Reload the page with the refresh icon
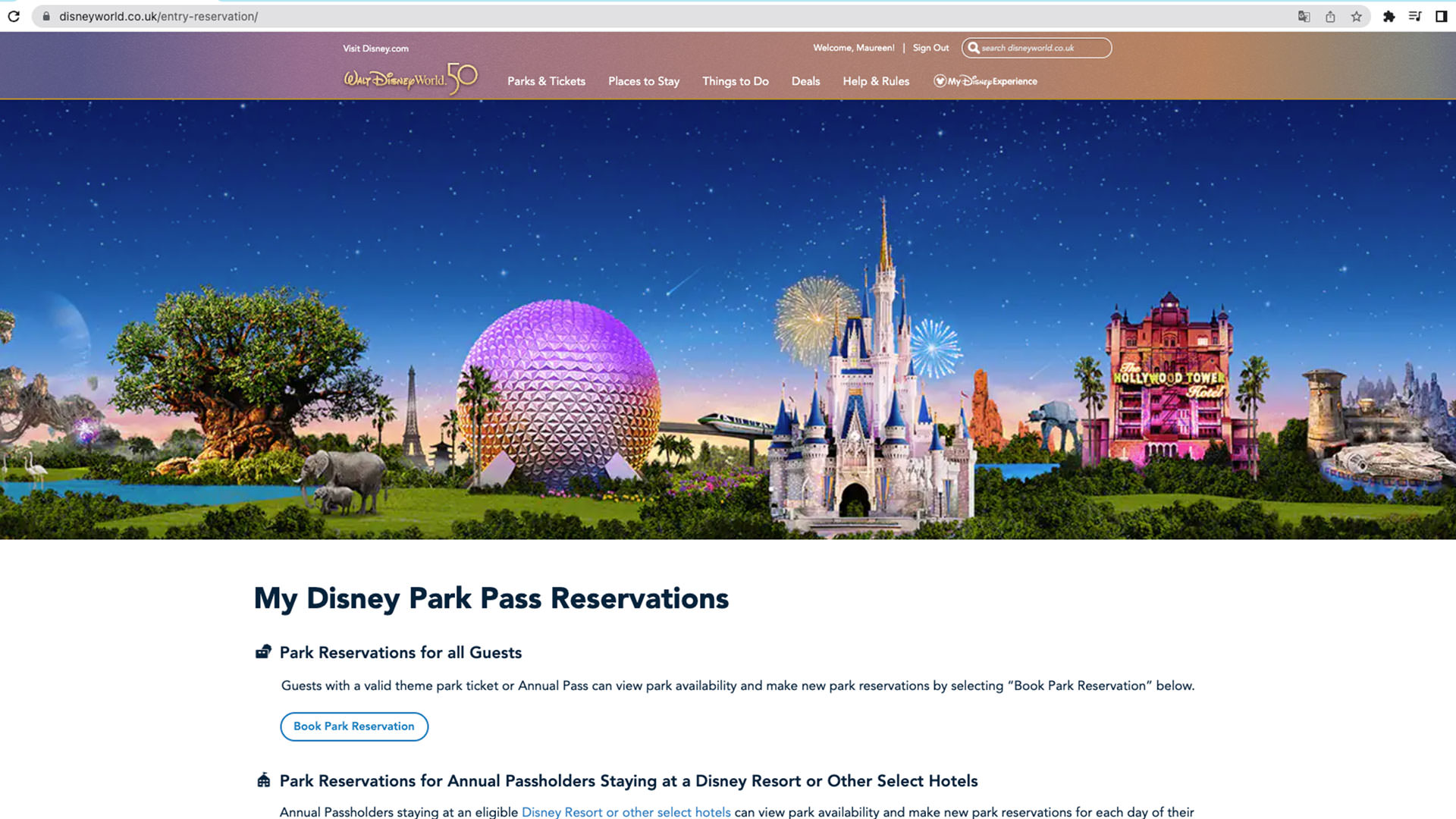1456x819 pixels. point(14,16)
